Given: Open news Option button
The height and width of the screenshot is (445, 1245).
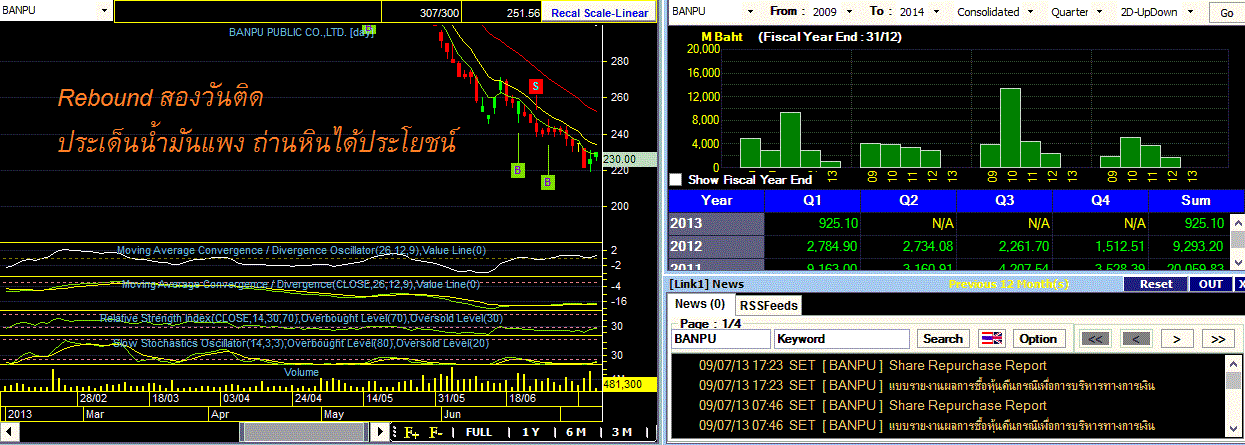Looking at the screenshot, I should click(x=1039, y=339).
